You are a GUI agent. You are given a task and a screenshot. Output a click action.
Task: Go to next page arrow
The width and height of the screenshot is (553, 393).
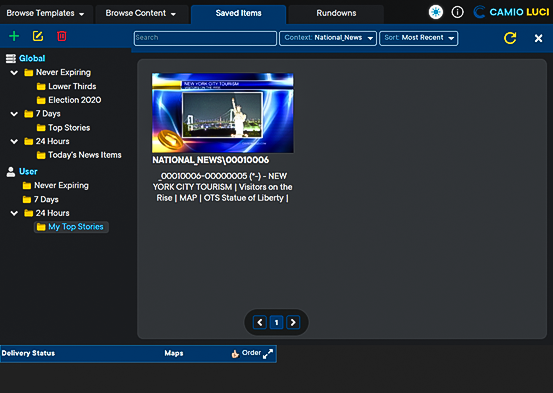coord(293,322)
